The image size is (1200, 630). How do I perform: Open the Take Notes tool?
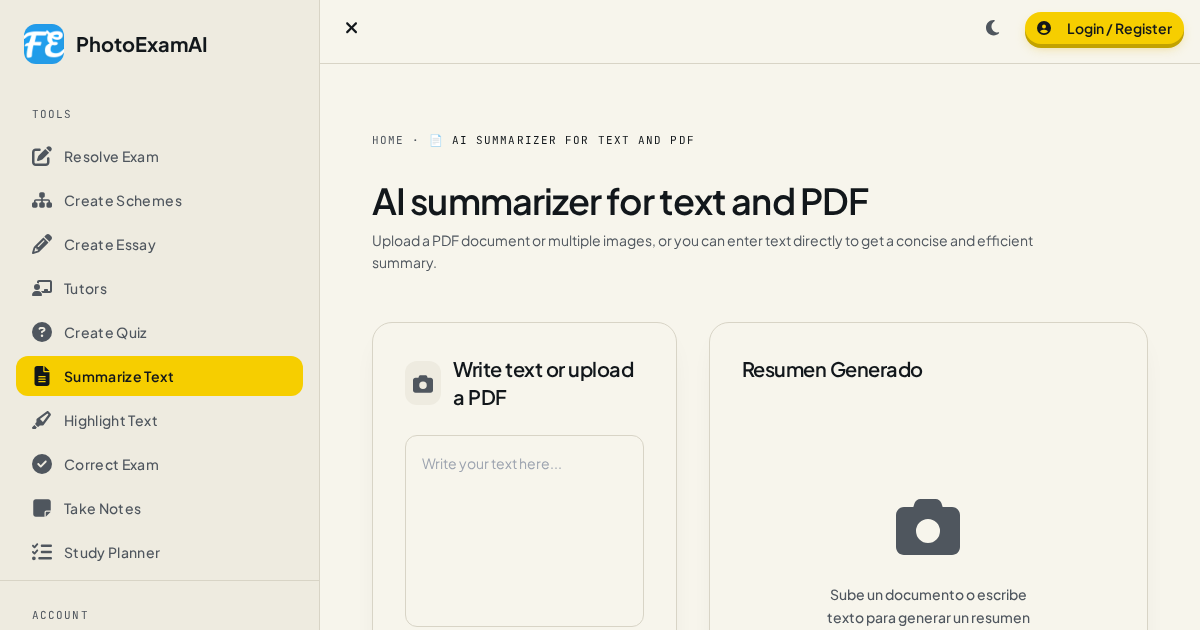click(x=159, y=508)
